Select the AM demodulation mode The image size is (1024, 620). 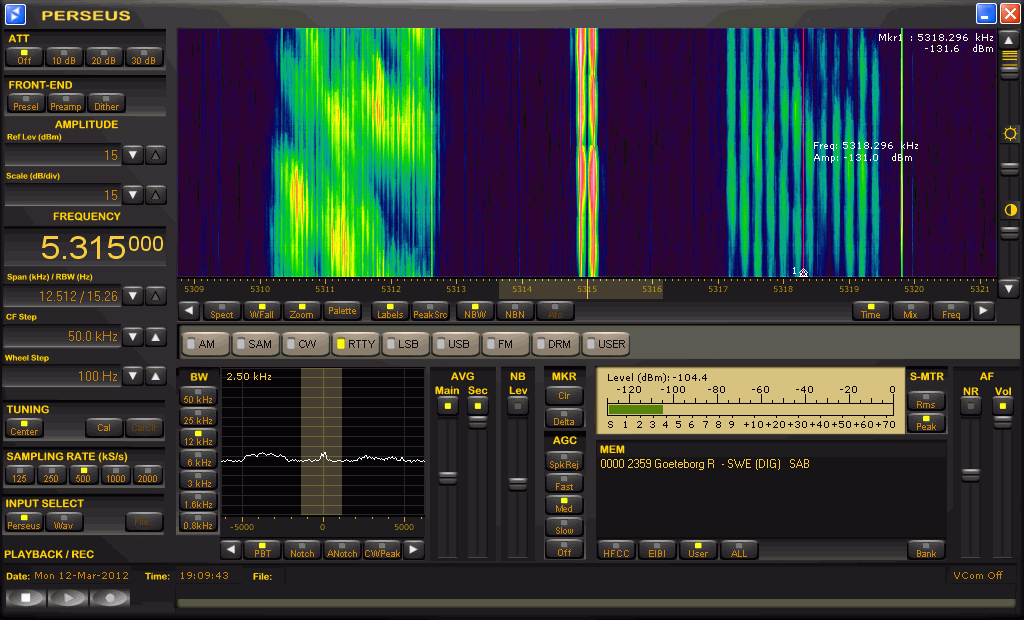tap(204, 344)
